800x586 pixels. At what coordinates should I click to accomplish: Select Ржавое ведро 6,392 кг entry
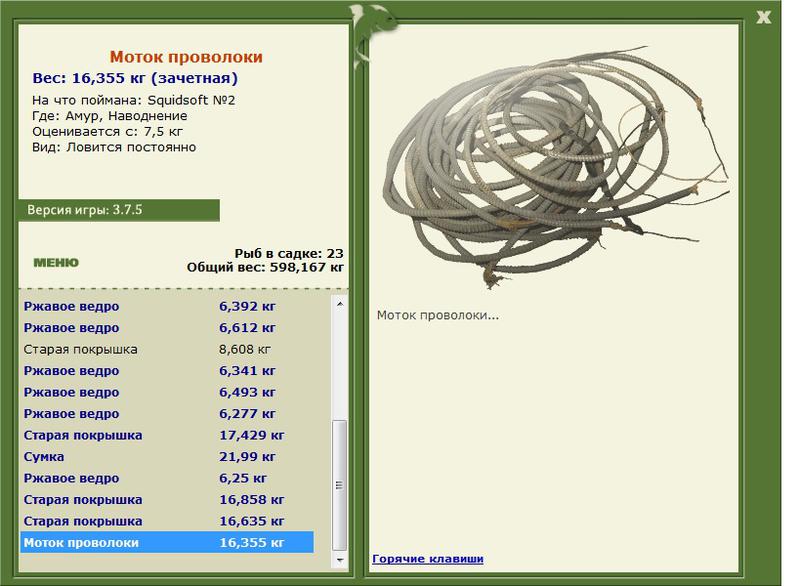167,306
